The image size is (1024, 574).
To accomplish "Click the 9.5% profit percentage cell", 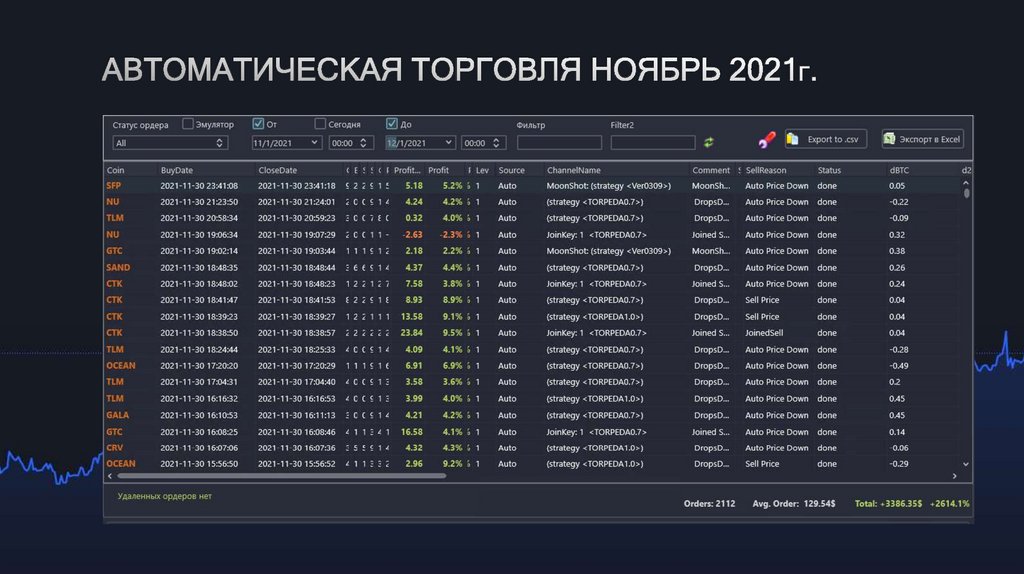I will click(452, 332).
